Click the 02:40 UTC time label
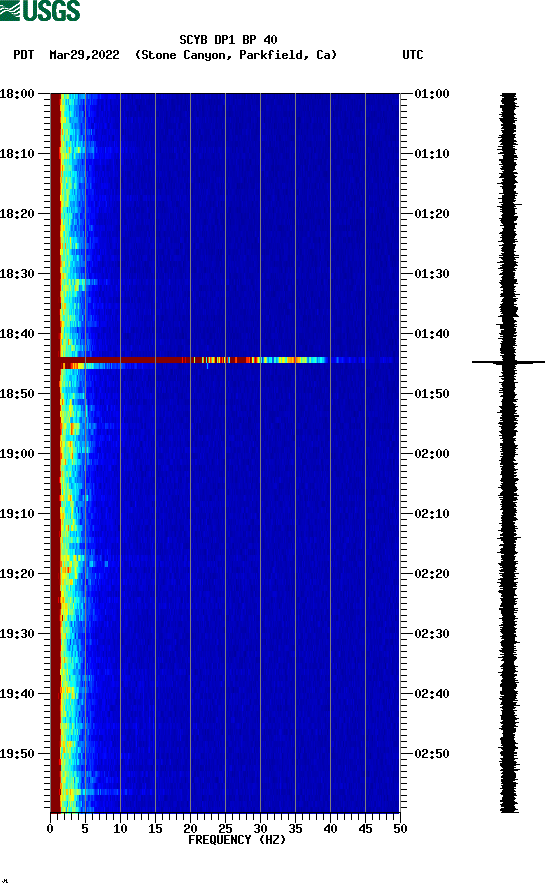Viewport: 552px width, 892px height. (x=432, y=694)
